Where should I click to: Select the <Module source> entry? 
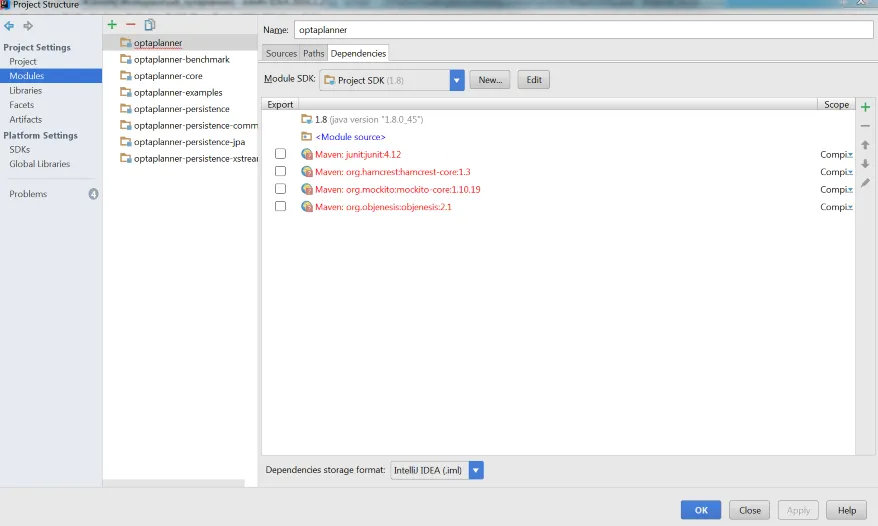pos(351,137)
